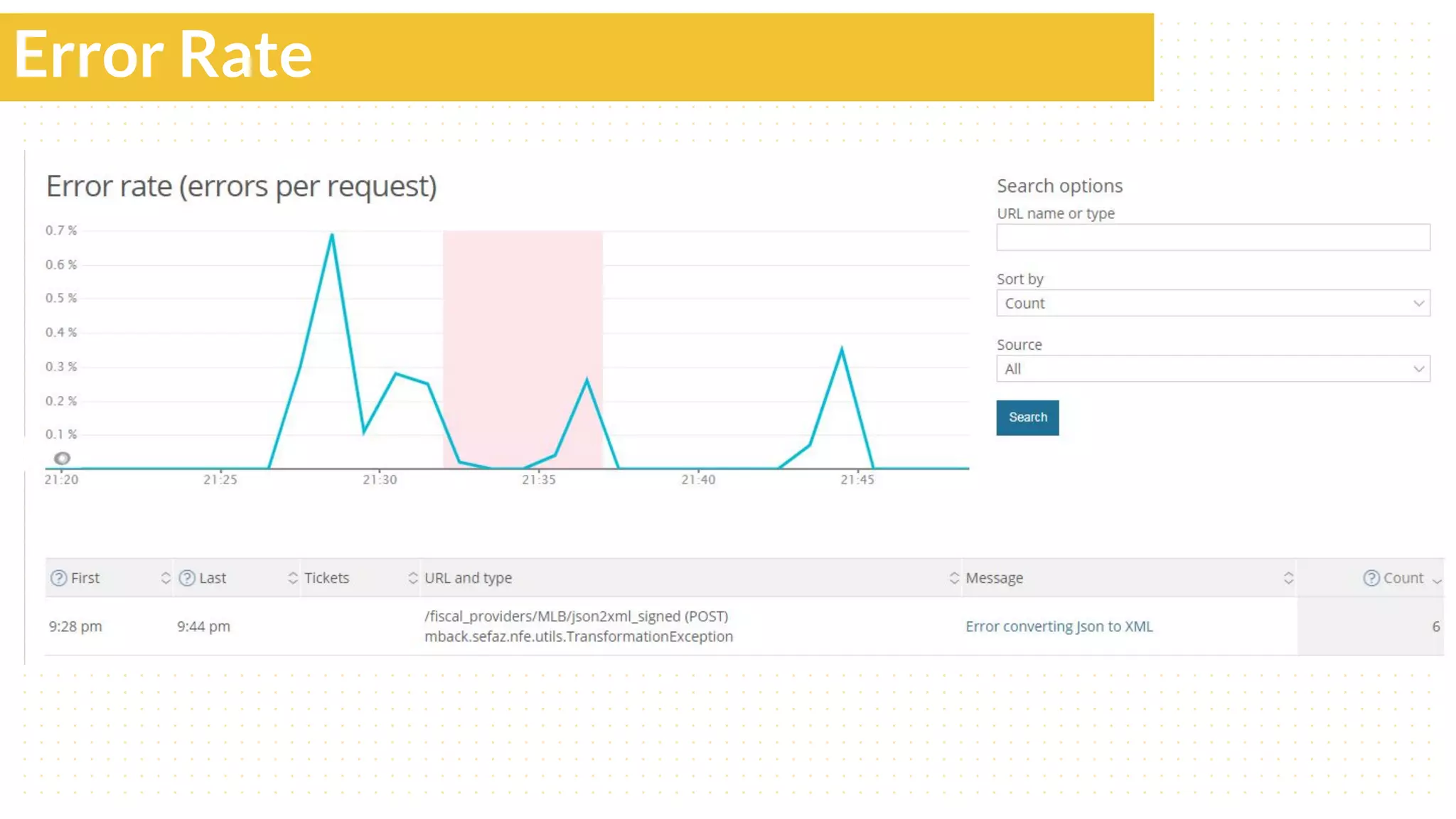Click the pink highlighted region in chart
Screen dimensions: 1456x819
523,349
